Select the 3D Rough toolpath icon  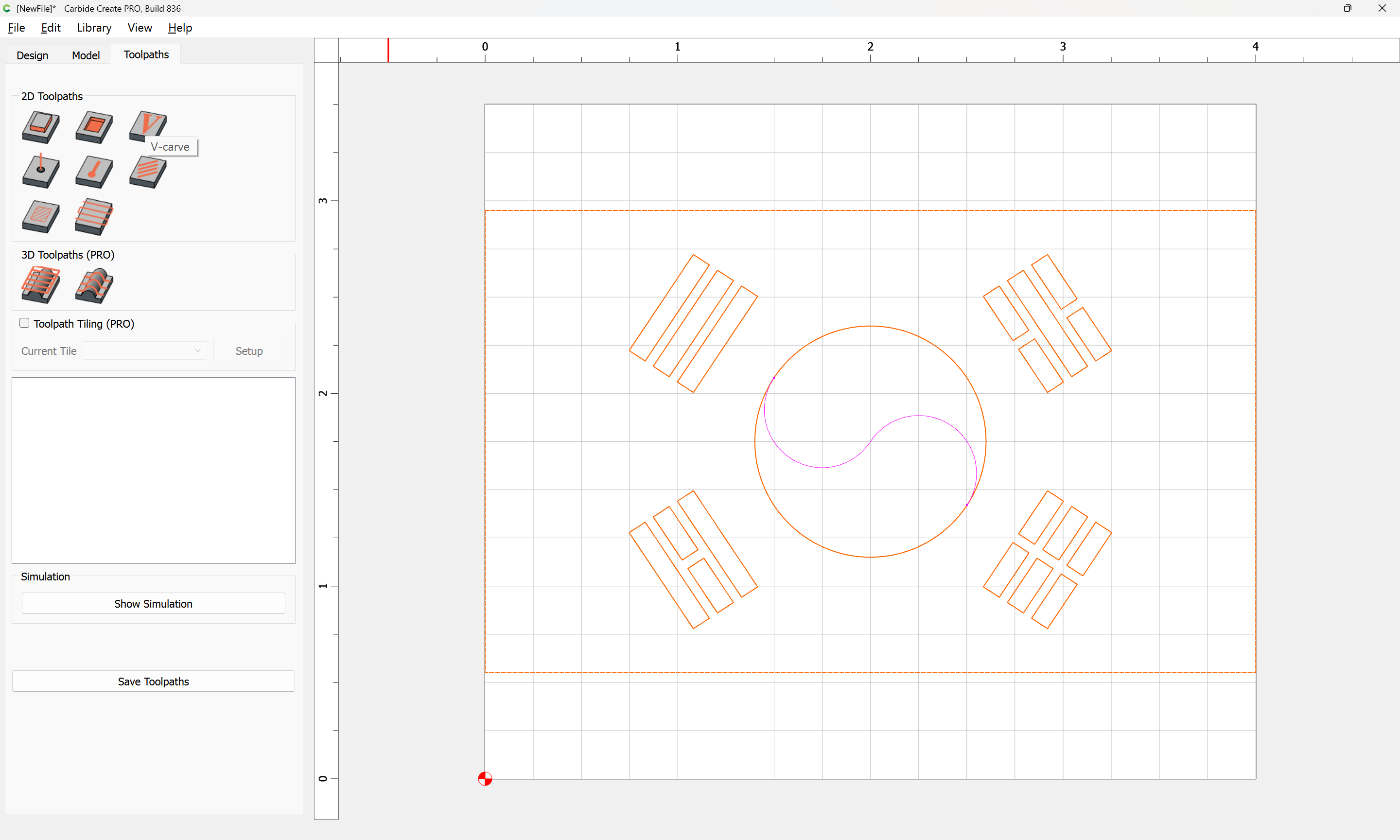pyautogui.click(x=40, y=285)
